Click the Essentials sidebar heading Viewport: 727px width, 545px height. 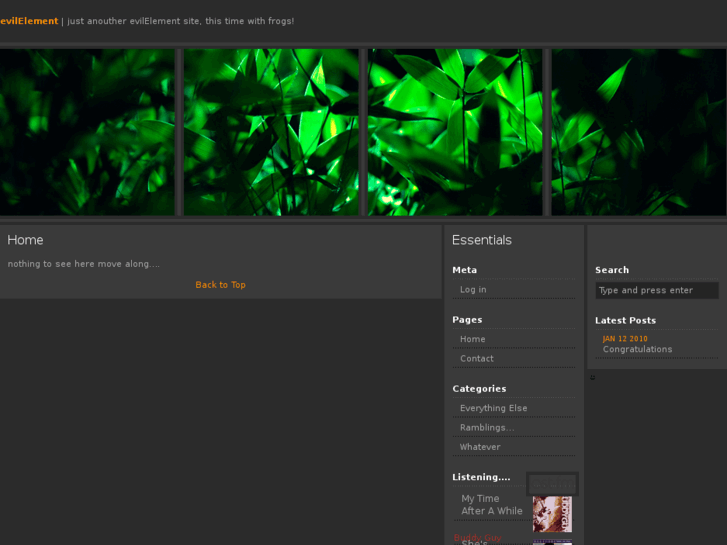[x=482, y=240]
